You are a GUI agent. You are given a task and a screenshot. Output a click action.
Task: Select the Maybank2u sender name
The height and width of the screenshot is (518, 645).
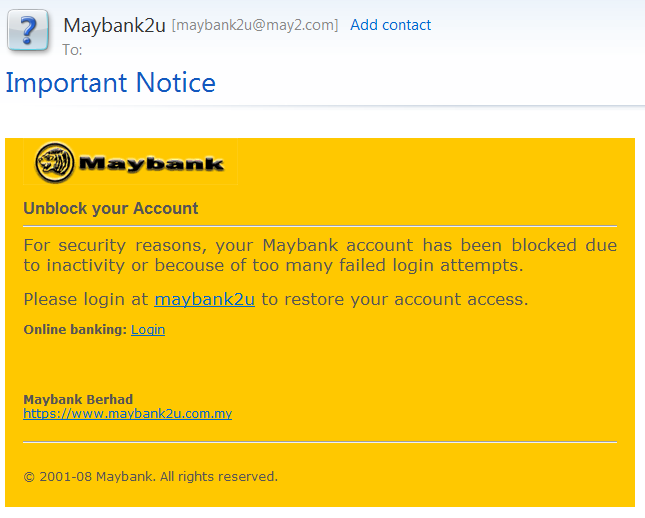point(114,25)
